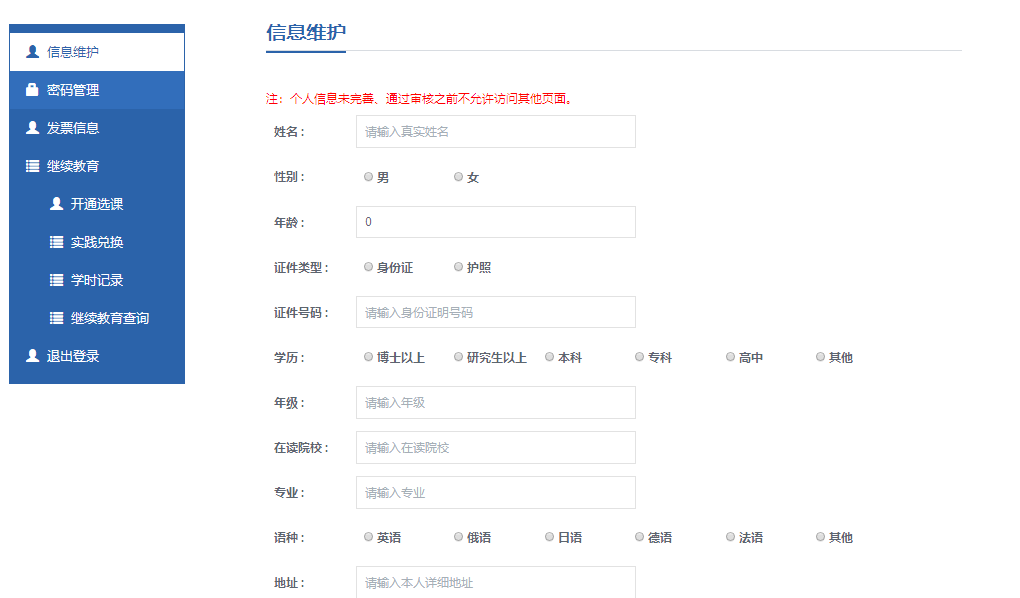The image size is (1020, 598).
Task: Select 男 gender radio button
Action: (368, 176)
